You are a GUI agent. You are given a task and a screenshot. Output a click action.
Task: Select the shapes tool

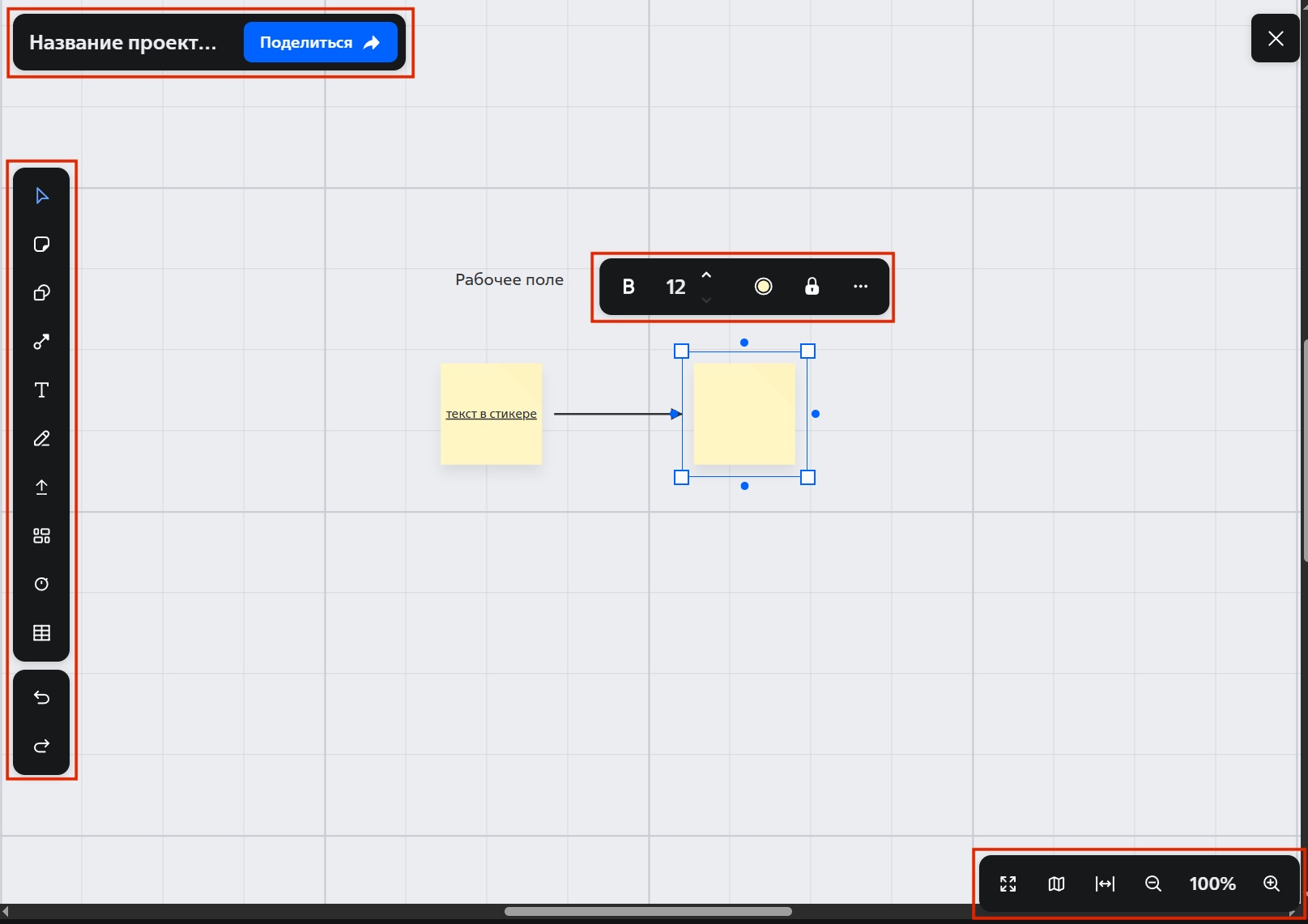click(x=42, y=293)
